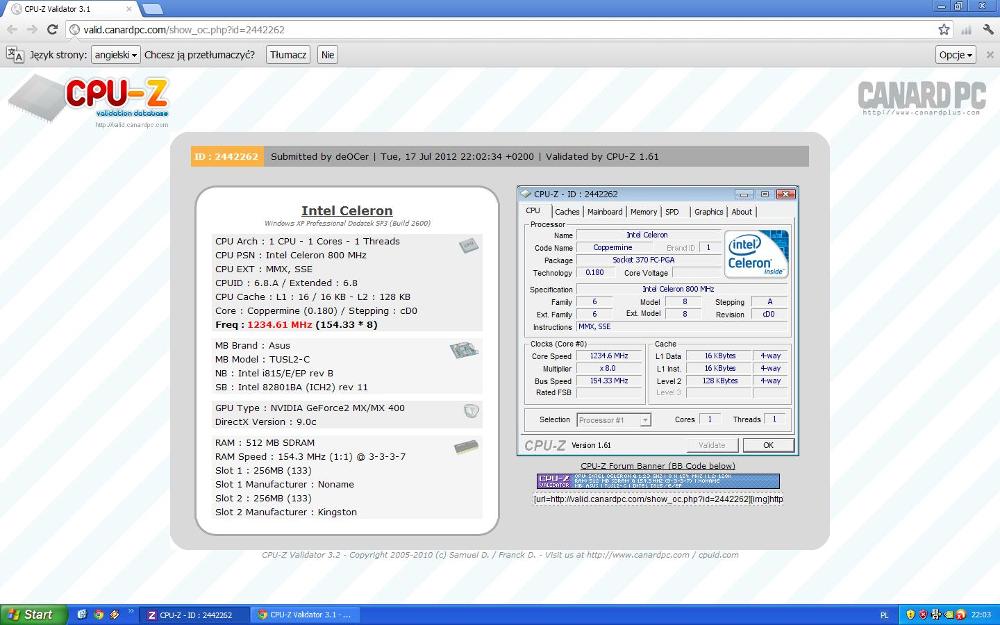This screenshot has height=625, width=1000.
Task: Open the Processor #1 selection dropdown
Action: click(614, 420)
